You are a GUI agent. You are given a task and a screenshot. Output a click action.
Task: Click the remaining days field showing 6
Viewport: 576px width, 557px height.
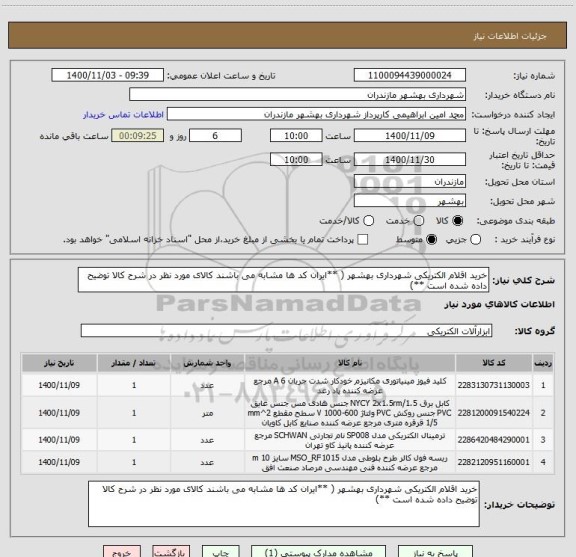(215, 136)
